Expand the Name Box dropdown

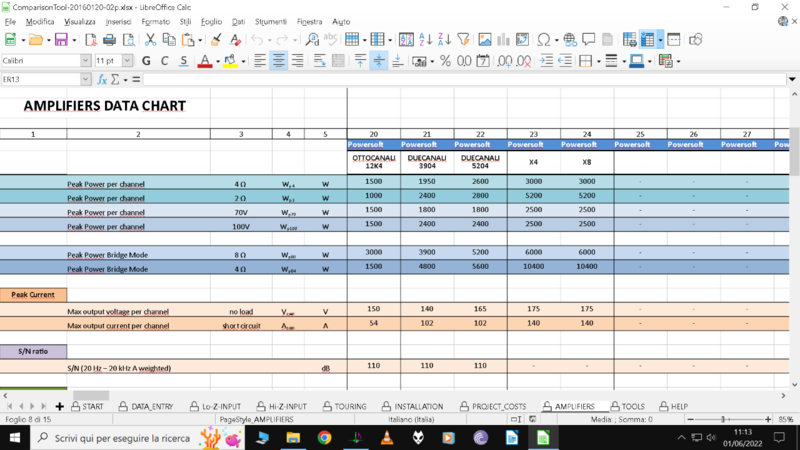click(85, 80)
